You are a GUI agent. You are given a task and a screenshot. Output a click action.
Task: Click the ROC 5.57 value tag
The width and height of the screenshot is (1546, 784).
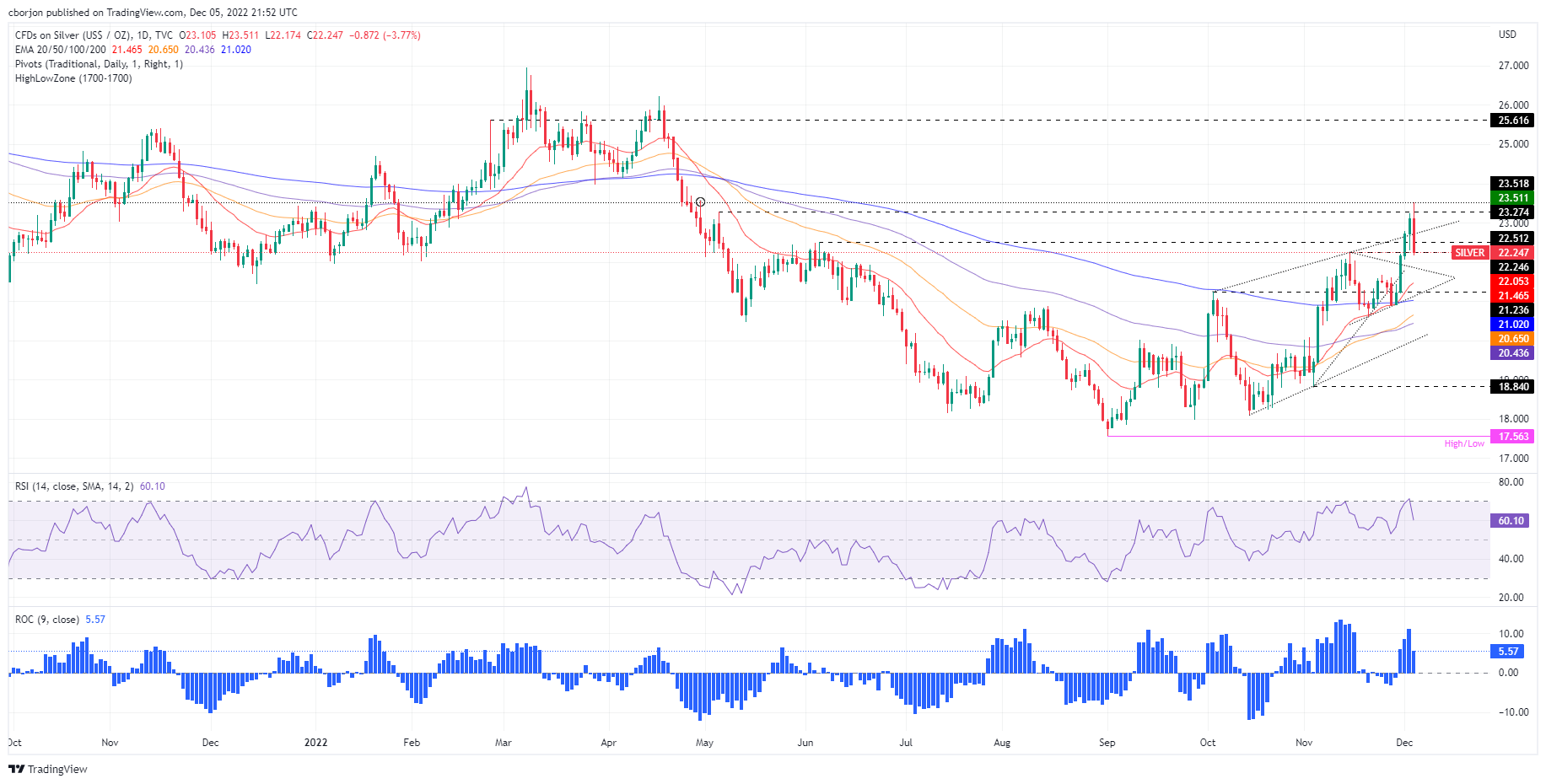coord(1508,652)
